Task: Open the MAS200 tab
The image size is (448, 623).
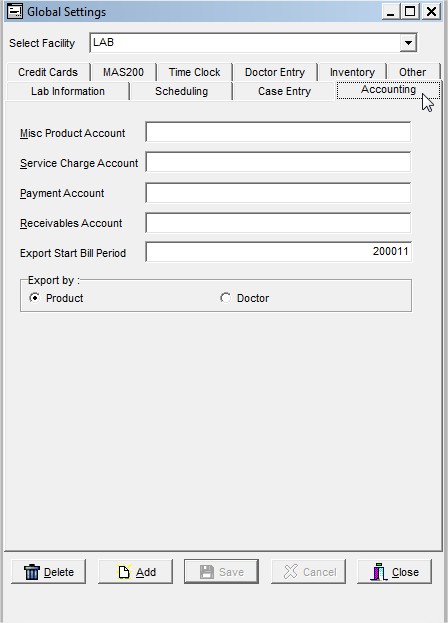Action: point(123,72)
